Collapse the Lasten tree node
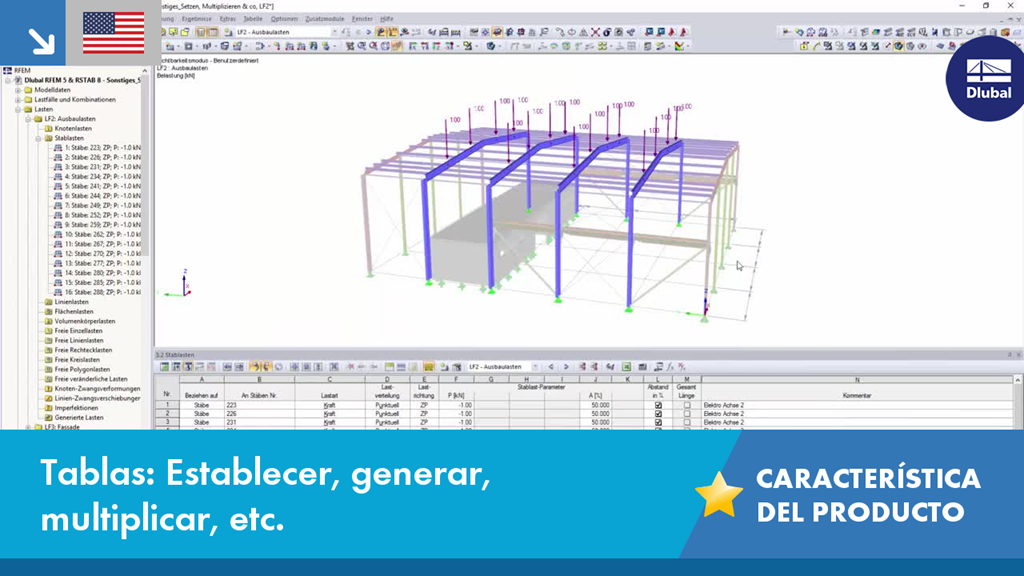1024x576 pixels. [x=18, y=110]
